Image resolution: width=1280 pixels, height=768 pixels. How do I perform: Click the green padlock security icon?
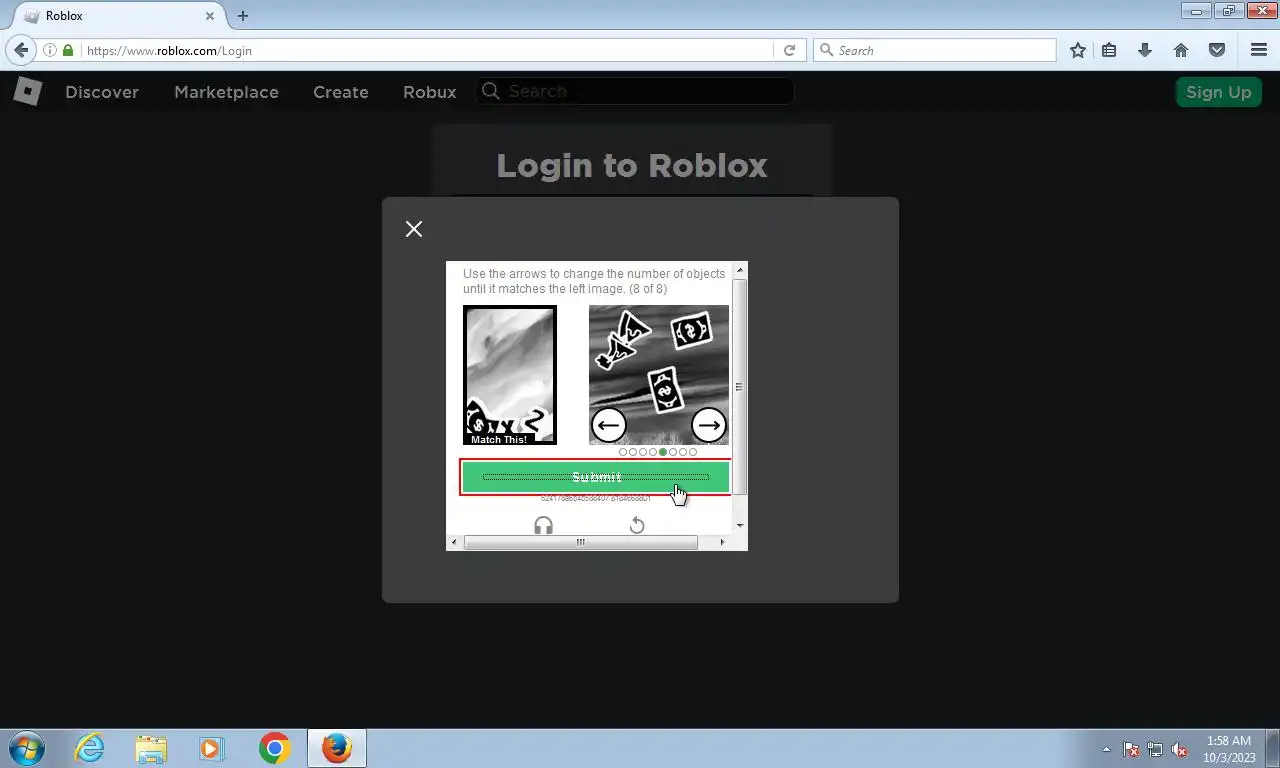click(68, 50)
